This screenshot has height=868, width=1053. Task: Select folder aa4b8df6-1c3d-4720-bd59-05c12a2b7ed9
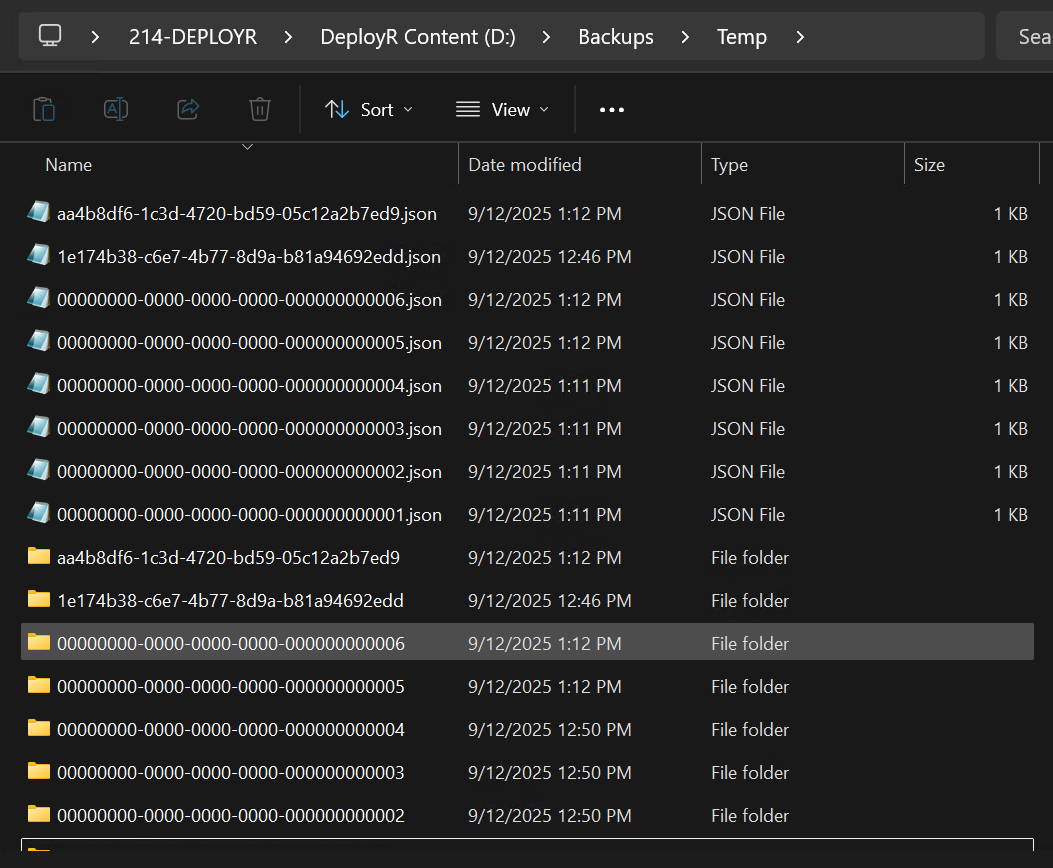point(527,557)
